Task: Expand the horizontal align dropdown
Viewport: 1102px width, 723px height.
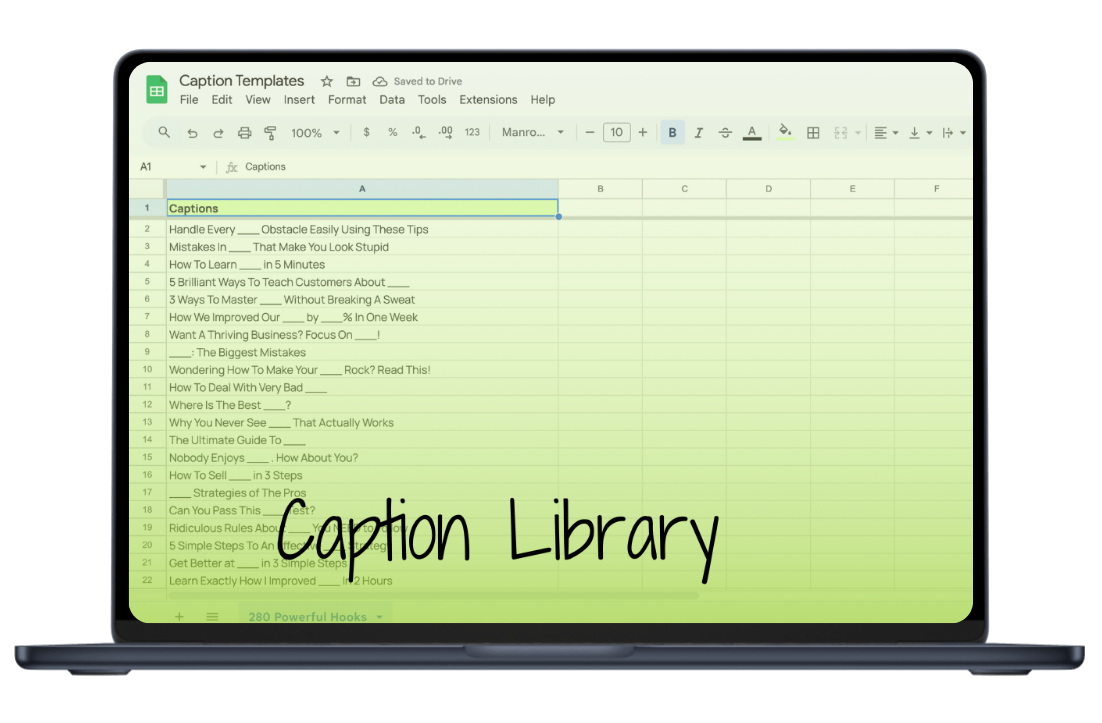Action: (885, 133)
